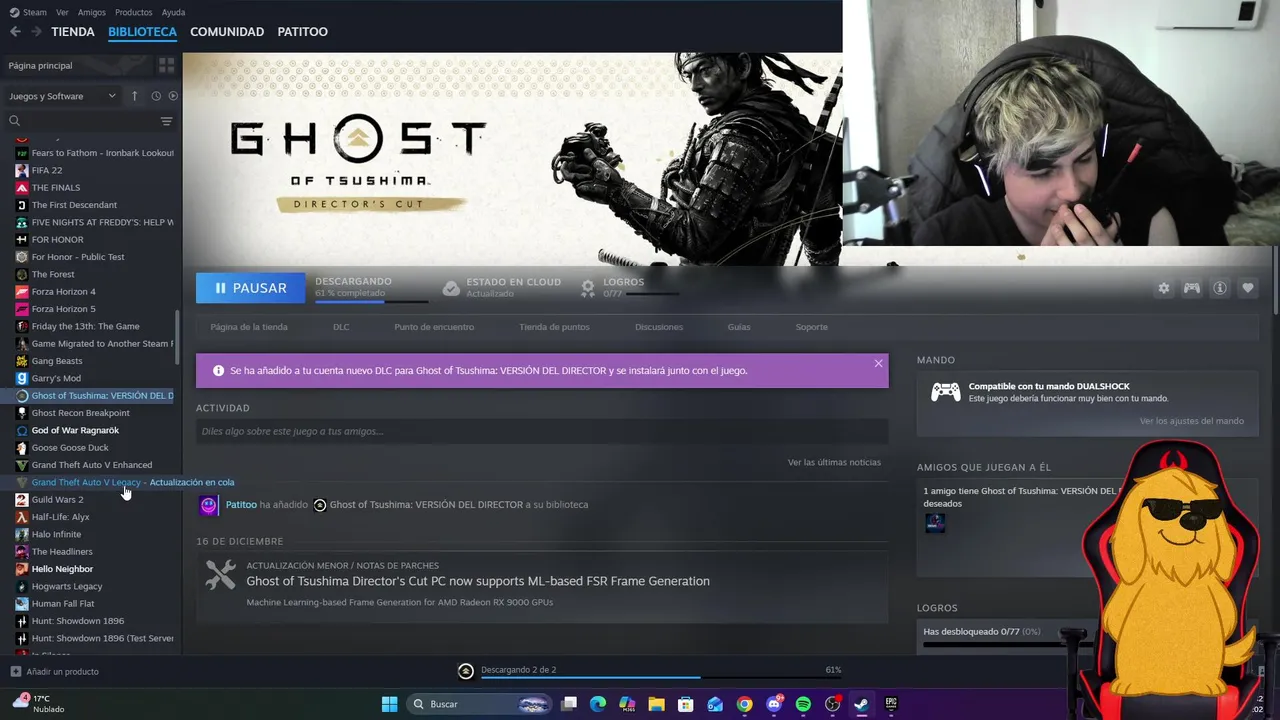
Task: Open advanced filter options icon in search bar
Action: click(166, 121)
